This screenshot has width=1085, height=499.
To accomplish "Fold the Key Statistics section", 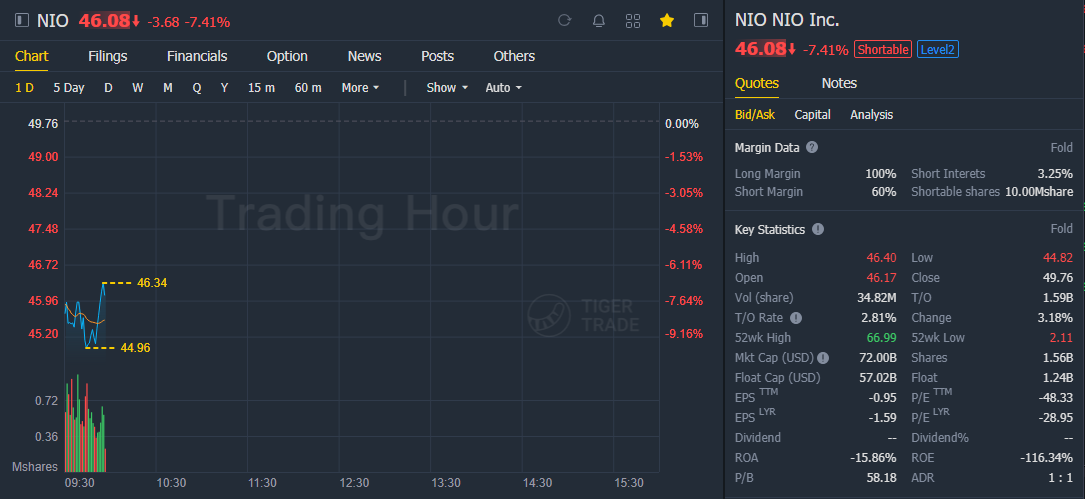I will coord(1061,229).
